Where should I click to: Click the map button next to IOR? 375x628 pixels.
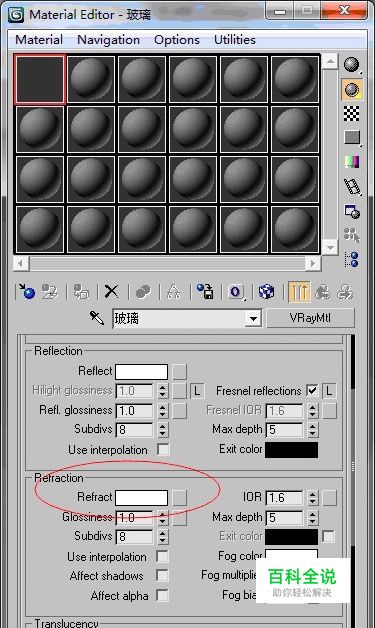(x=329, y=498)
